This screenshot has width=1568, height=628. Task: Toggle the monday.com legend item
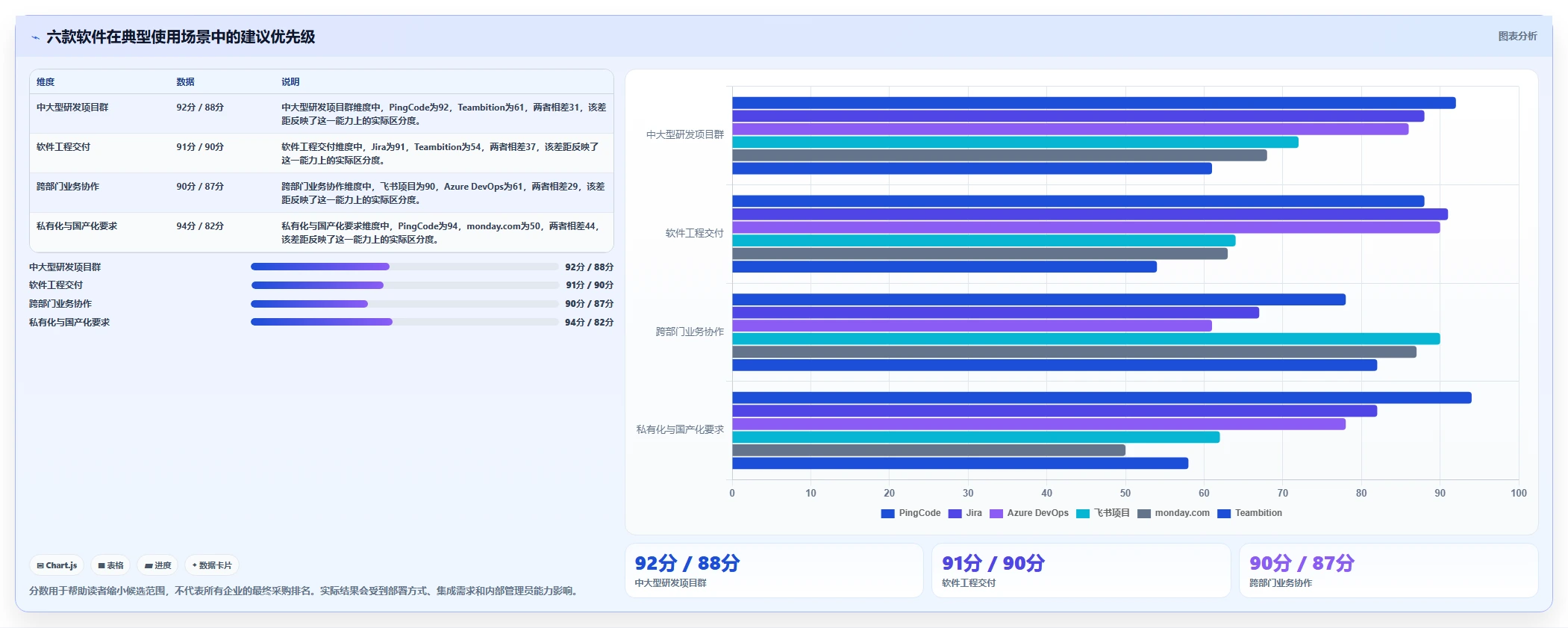pyautogui.click(x=1173, y=513)
